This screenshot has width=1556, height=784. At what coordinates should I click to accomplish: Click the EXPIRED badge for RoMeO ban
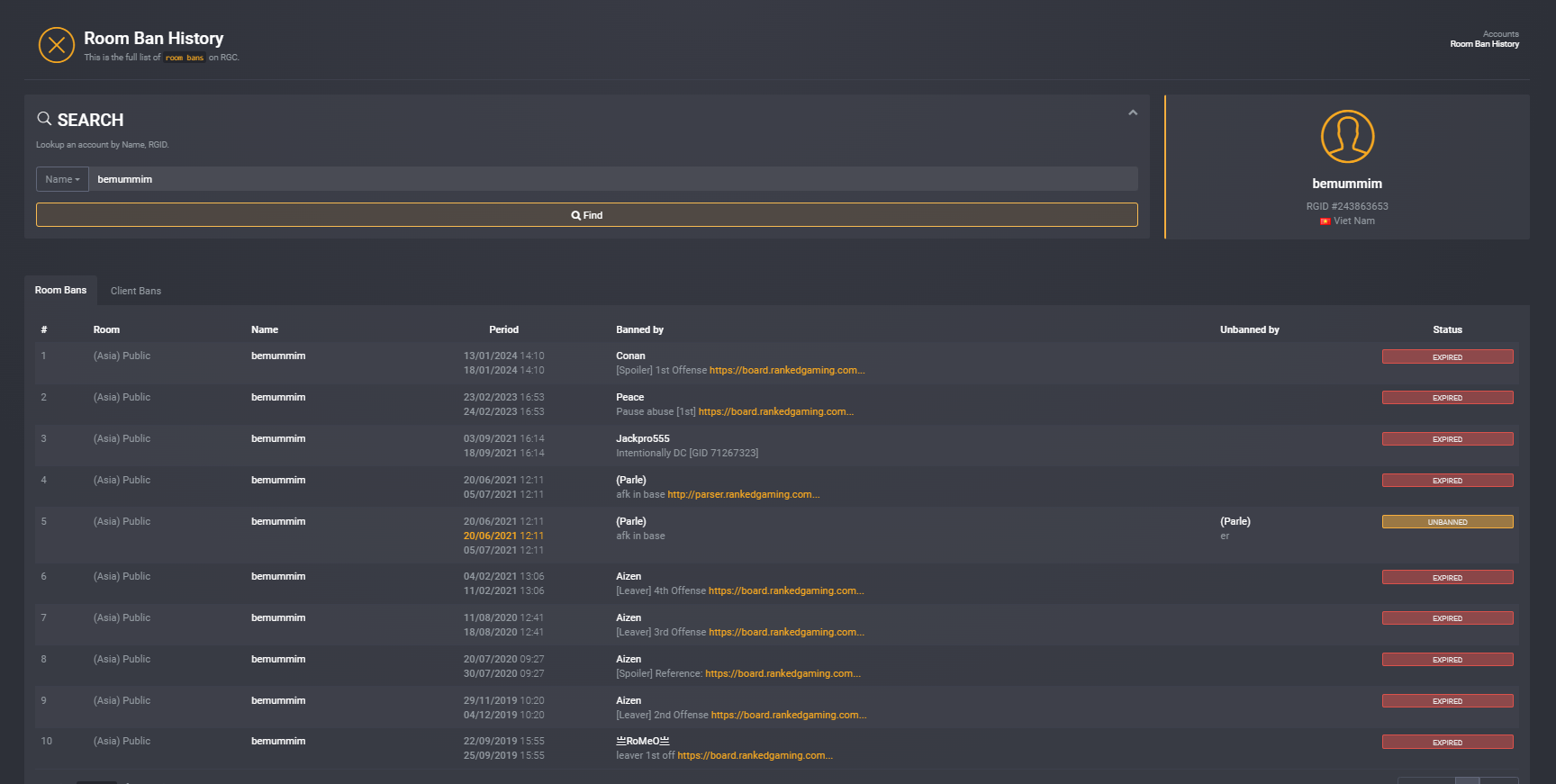coord(1448,743)
